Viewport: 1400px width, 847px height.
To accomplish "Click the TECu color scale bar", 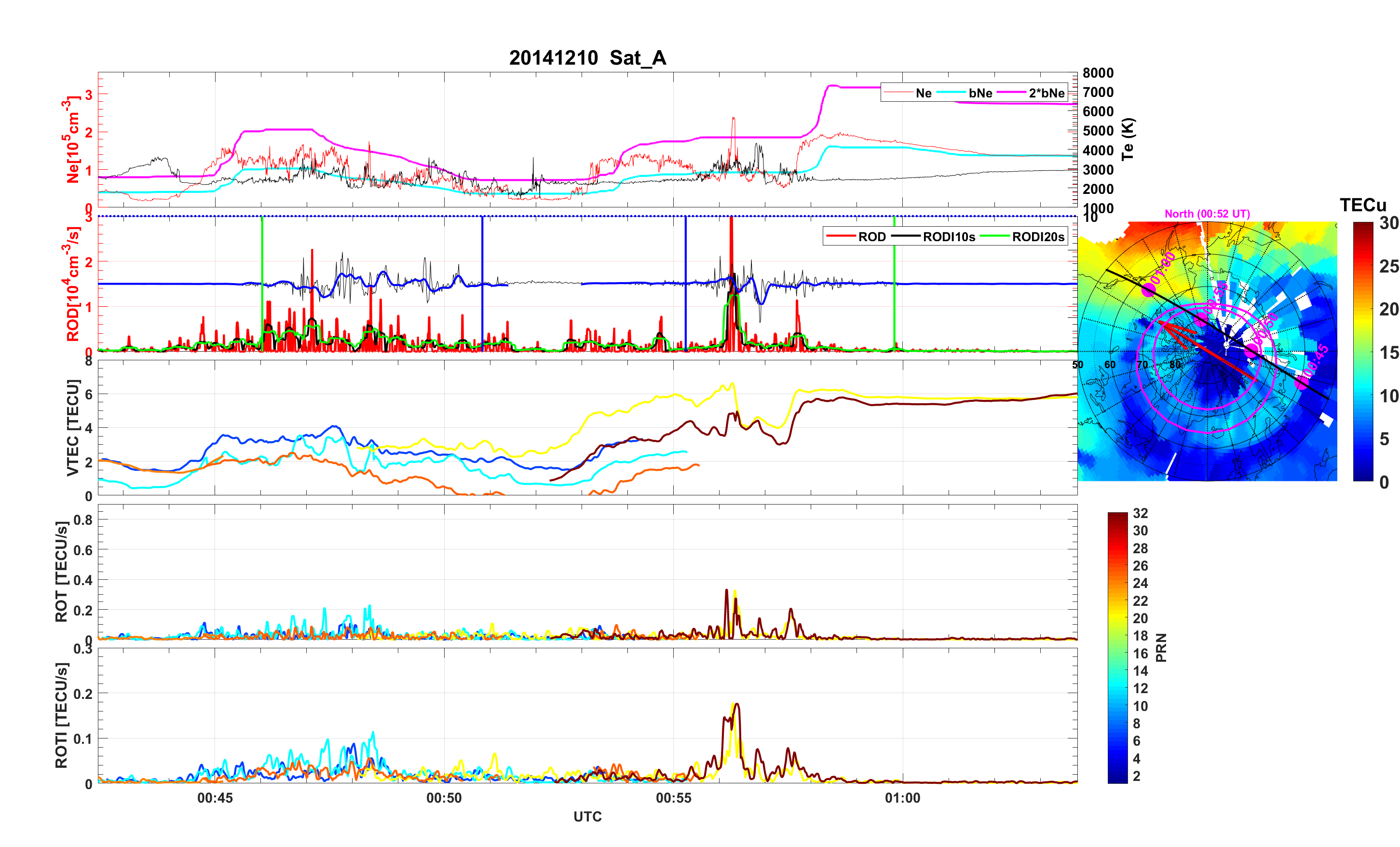I will coord(1362,351).
